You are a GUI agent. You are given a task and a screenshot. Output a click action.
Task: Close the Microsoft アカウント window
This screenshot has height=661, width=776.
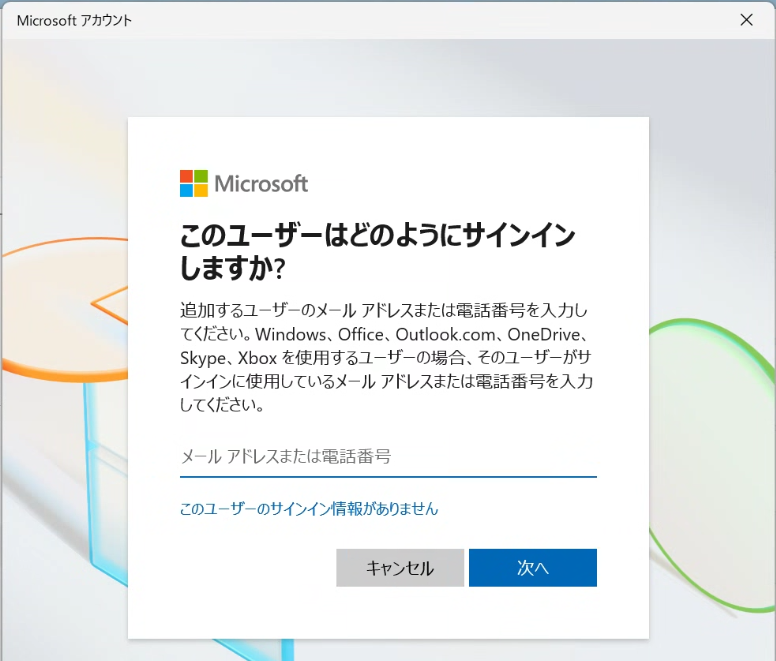(x=746, y=20)
